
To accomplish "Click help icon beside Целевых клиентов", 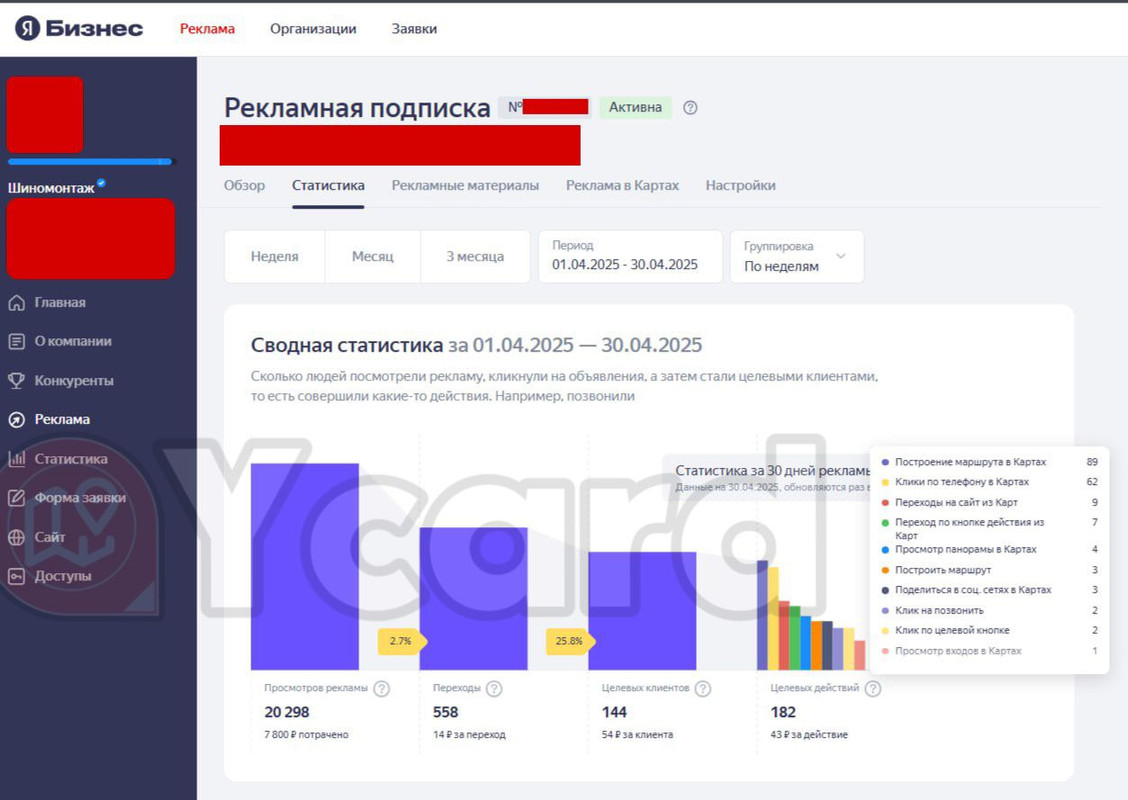I will (x=704, y=688).
